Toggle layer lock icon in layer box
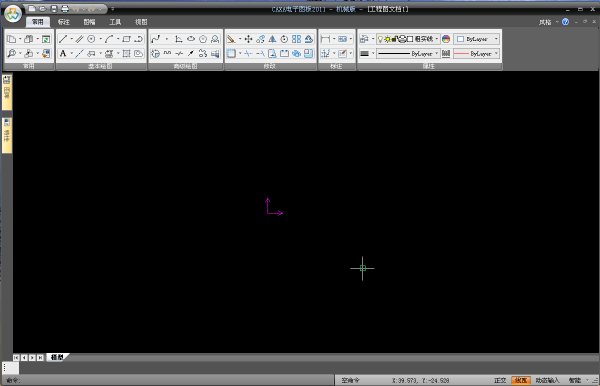The height and width of the screenshot is (386, 600). tap(394, 39)
